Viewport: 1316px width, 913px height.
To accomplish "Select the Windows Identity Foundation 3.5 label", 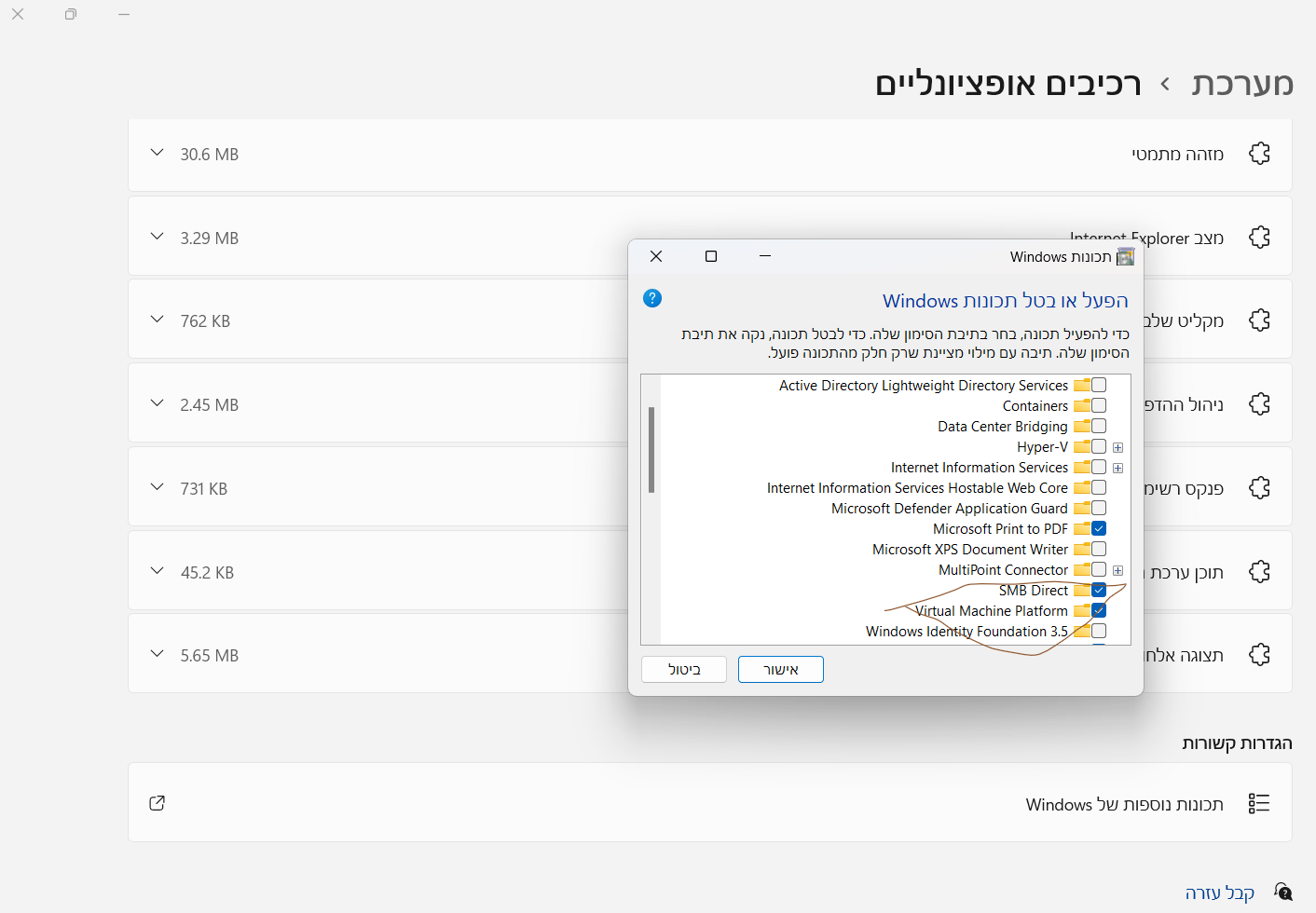I will tap(967, 632).
